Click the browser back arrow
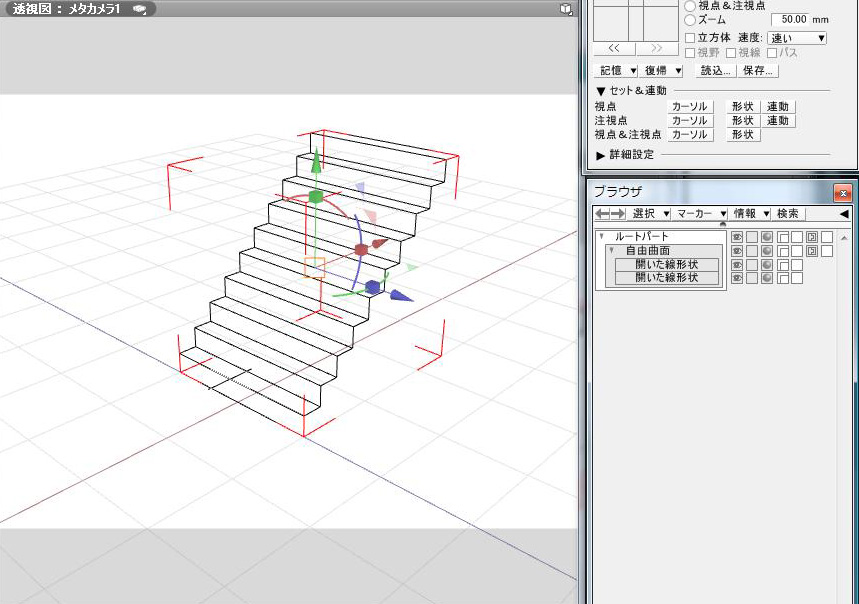859x604 pixels. click(602, 214)
